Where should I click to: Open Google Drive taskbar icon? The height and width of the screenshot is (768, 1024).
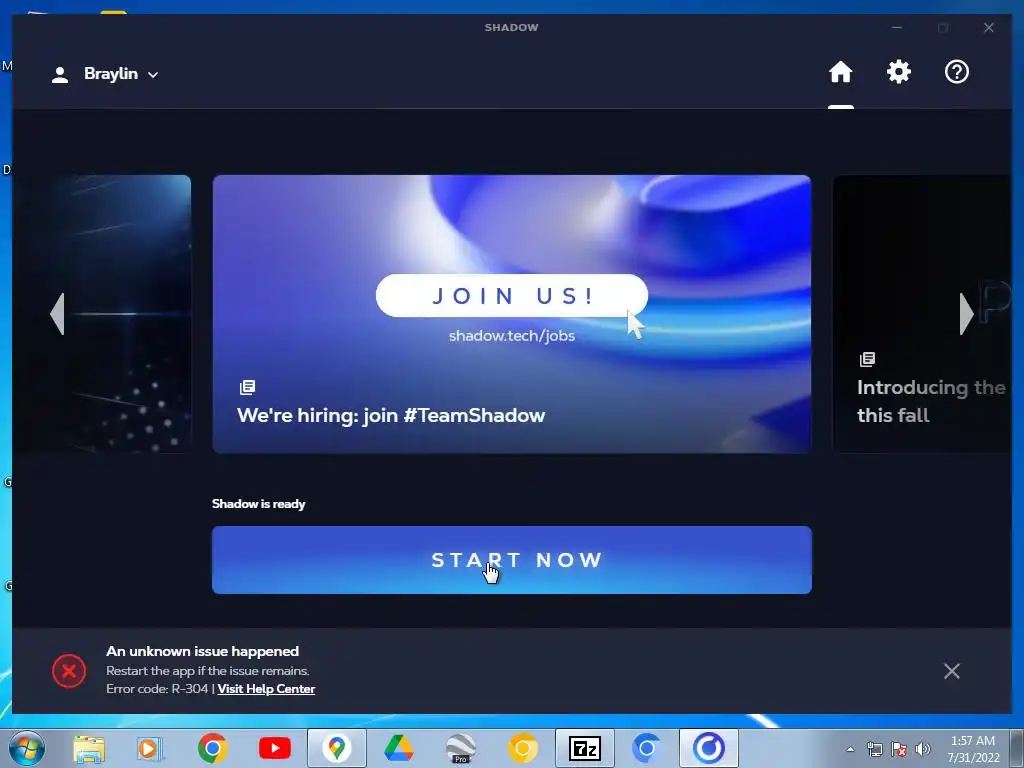click(x=398, y=748)
